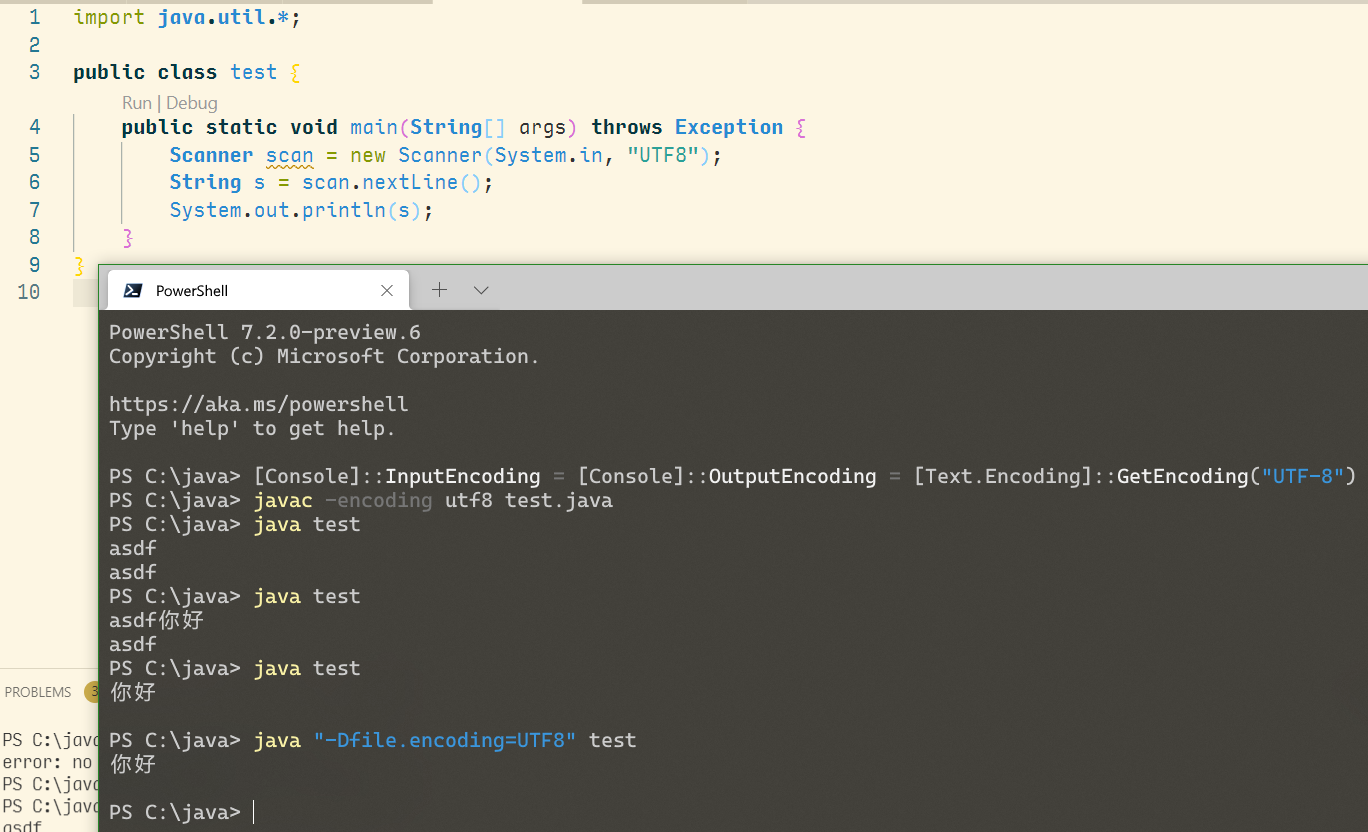Click the Debug code lens link
Viewport: 1368px width, 832px height.
point(191,102)
